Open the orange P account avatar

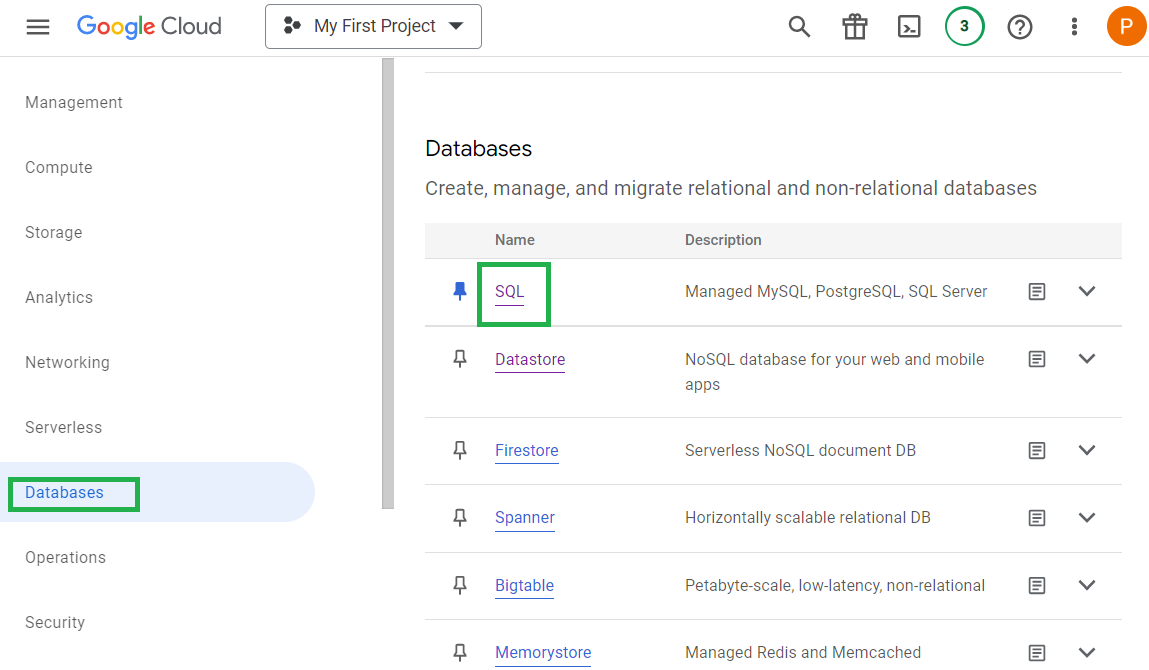tap(1126, 26)
